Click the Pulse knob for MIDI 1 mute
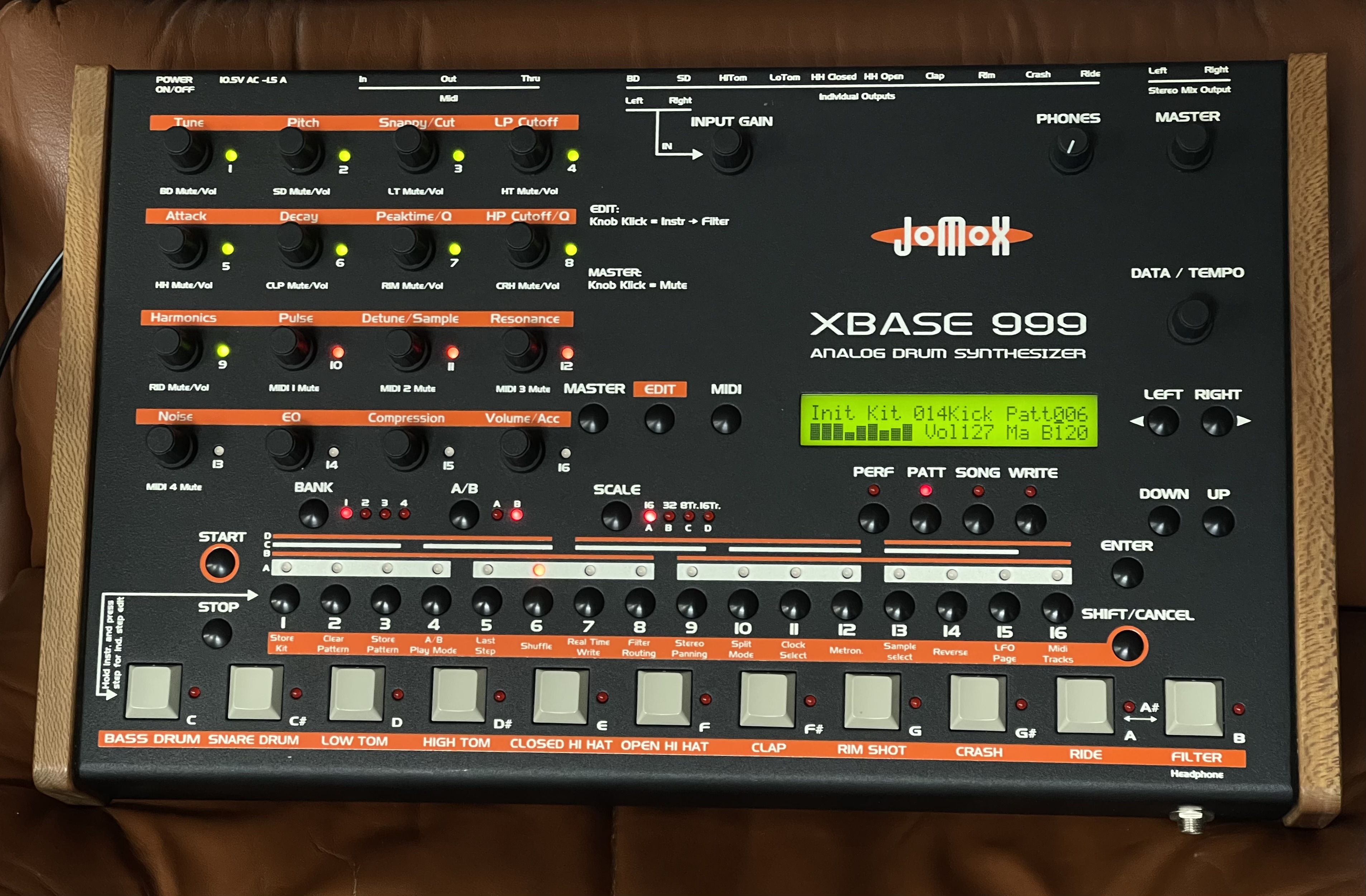The height and width of the screenshot is (896, 1366). pos(292,348)
